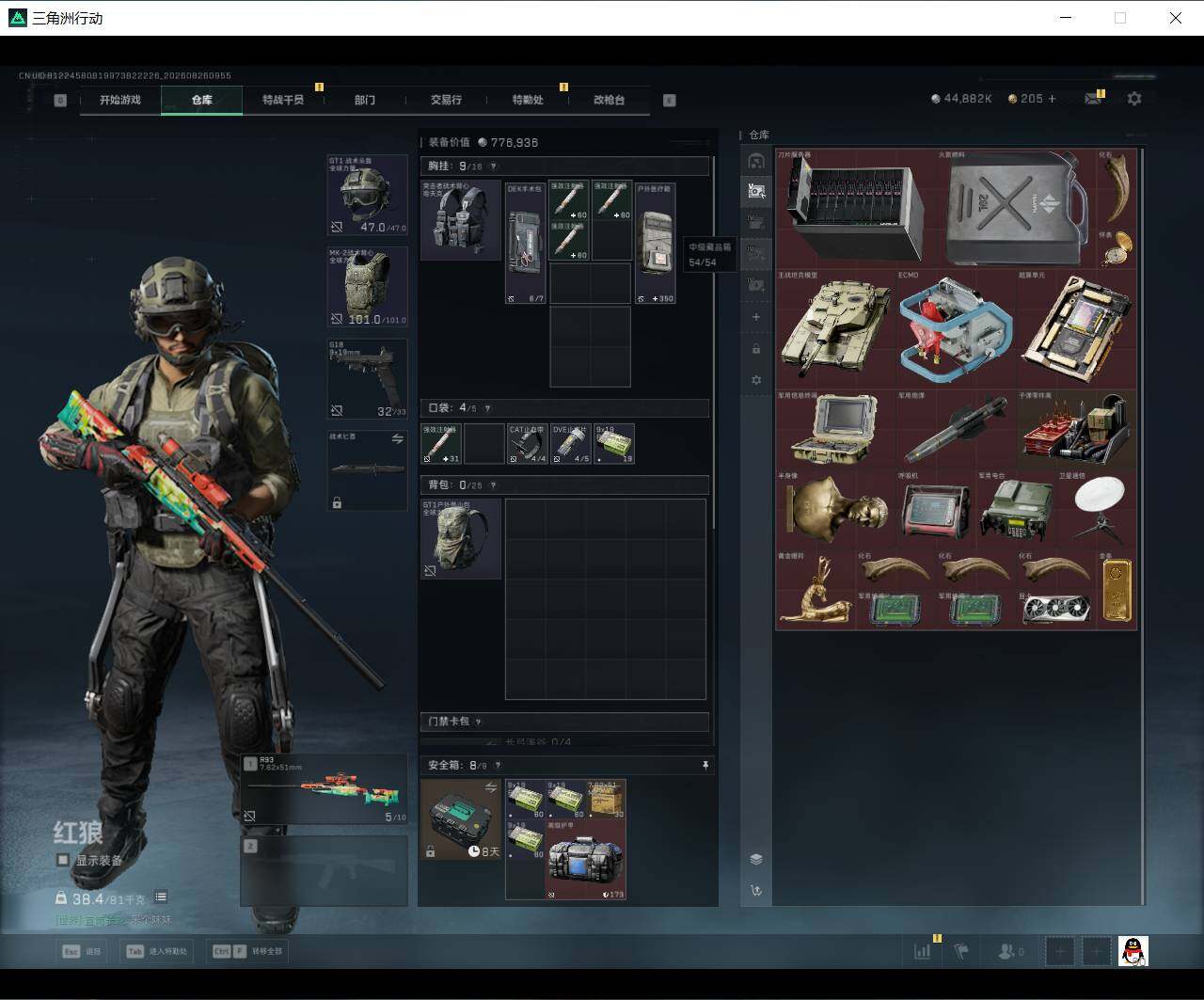Viewport: 1204px width, 1000px height.
Task: Select the GT1 backpack item
Action: point(460,538)
